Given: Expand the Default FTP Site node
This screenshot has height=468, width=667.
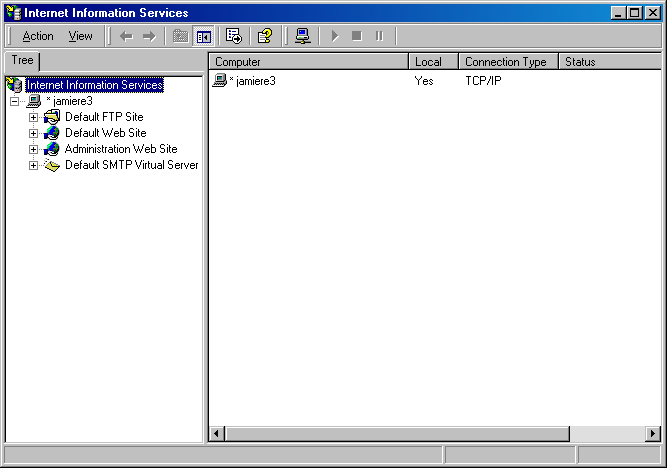Looking at the screenshot, I should 33,117.
